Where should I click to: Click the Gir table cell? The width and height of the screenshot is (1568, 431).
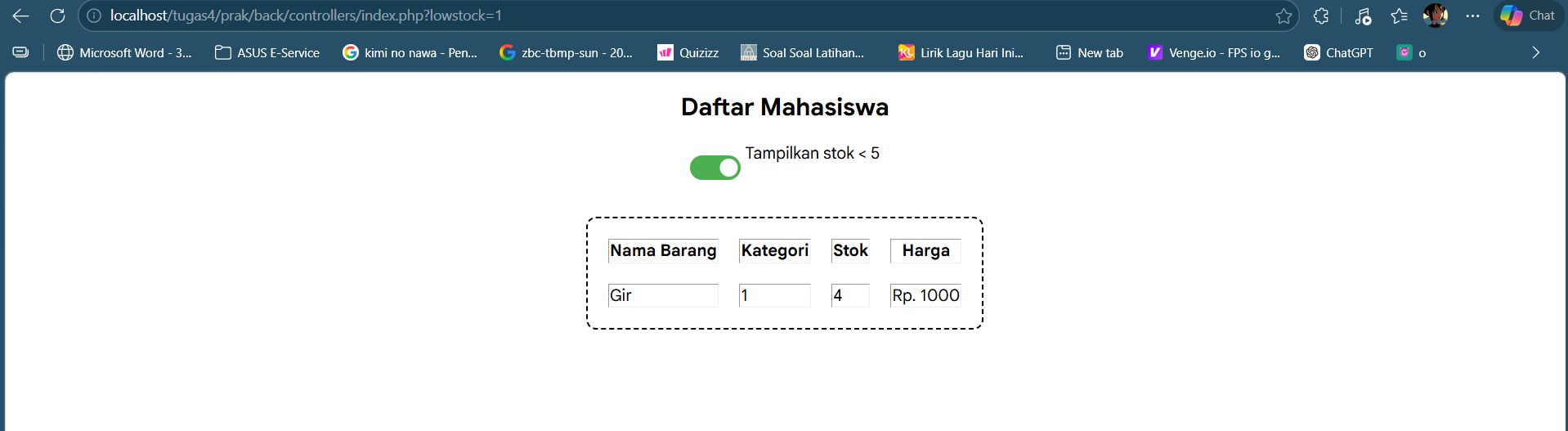click(x=663, y=295)
